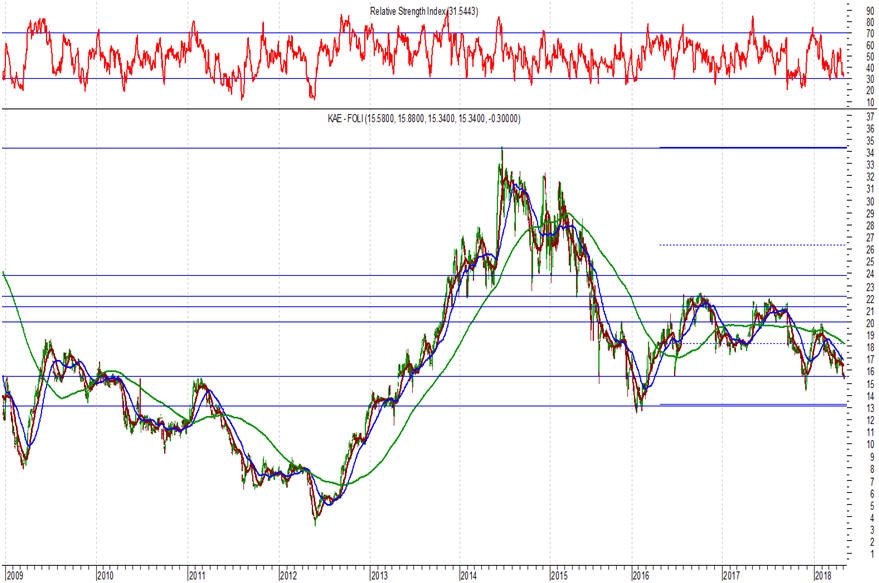This screenshot has height=583, width=879.
Task: Select the 2013 year label on time axis
Action: point(378,576)
